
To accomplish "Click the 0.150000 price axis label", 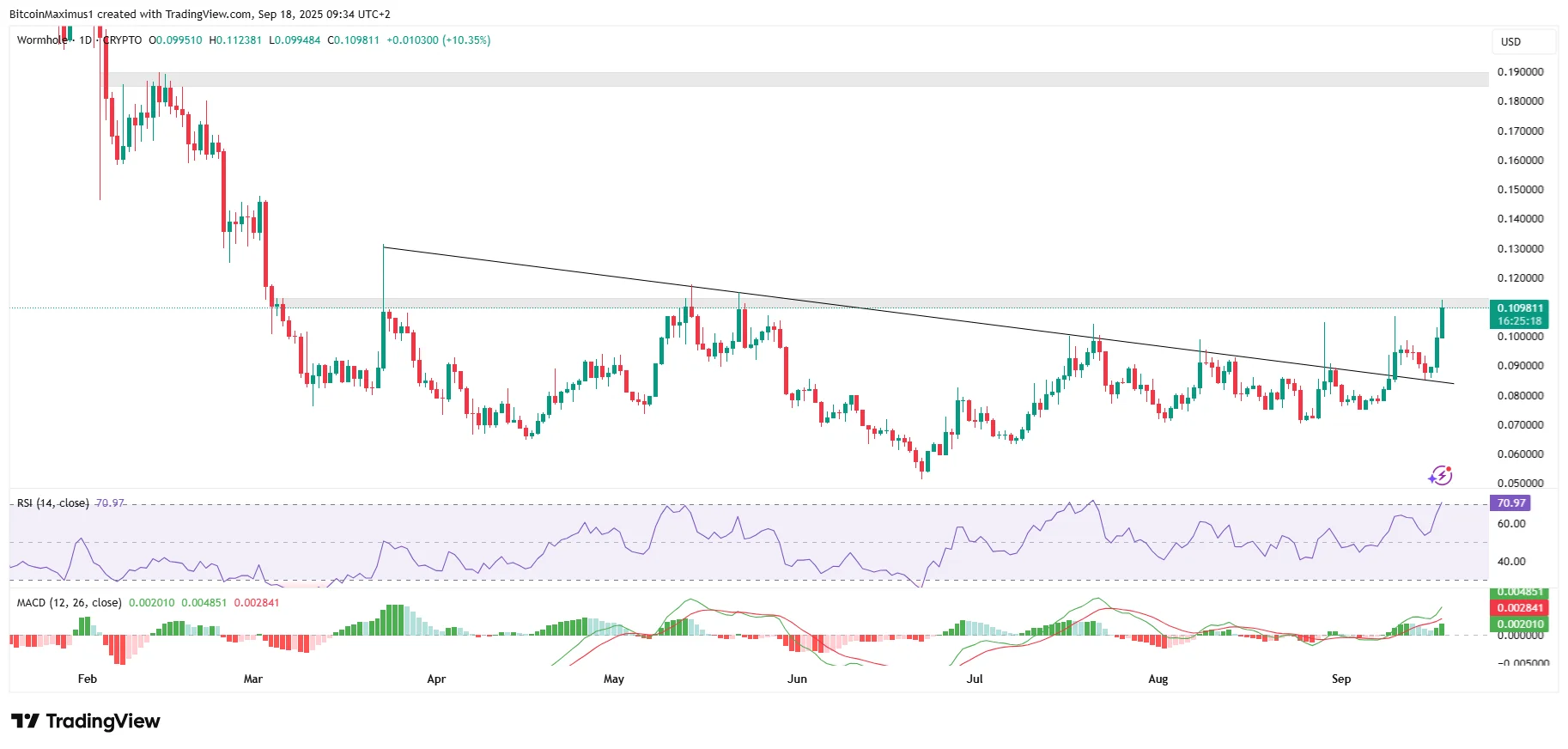I will coord(1520,190).
